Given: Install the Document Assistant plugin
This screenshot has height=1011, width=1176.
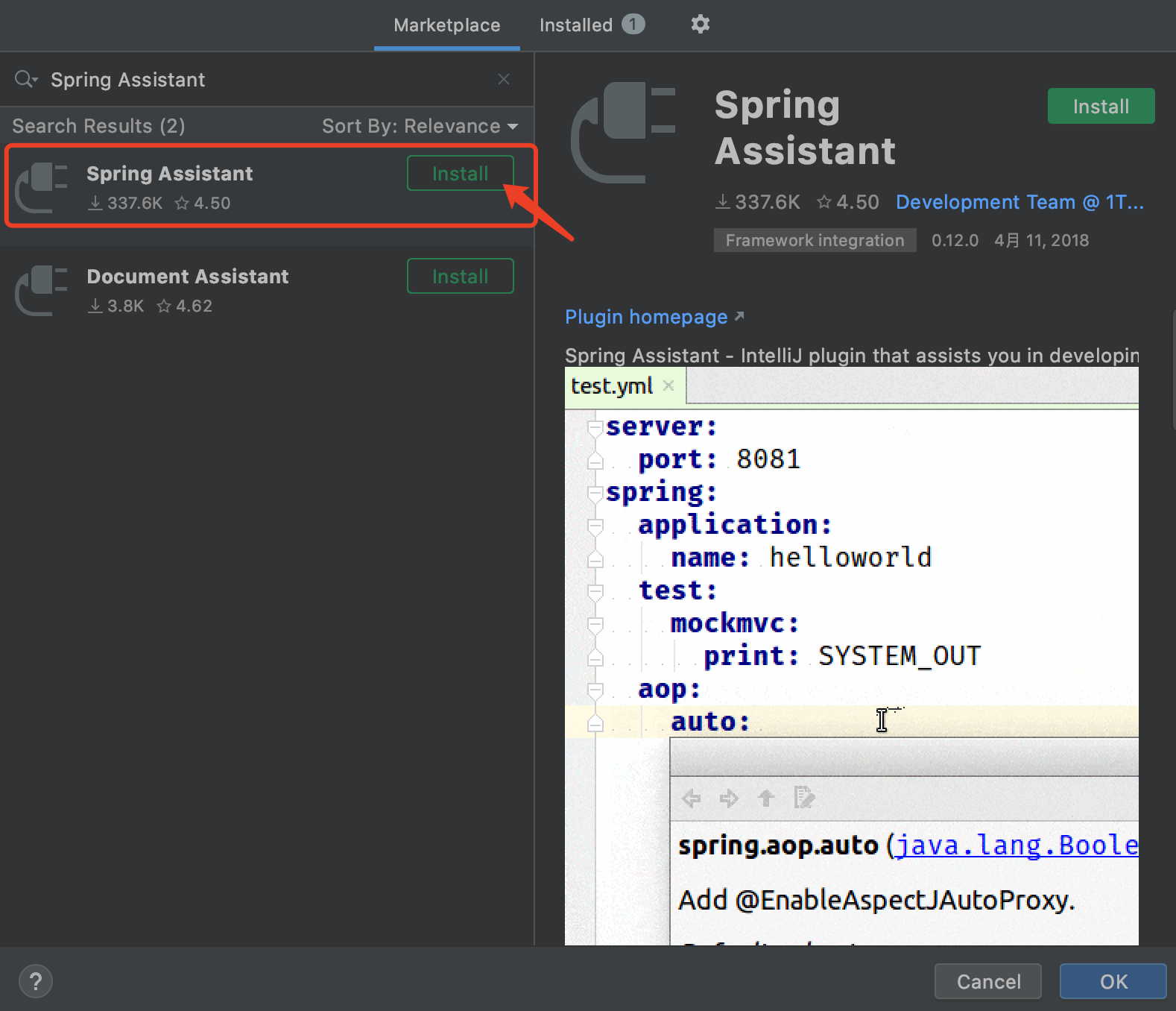Looking at the screenshot, I should pos(460,276).
